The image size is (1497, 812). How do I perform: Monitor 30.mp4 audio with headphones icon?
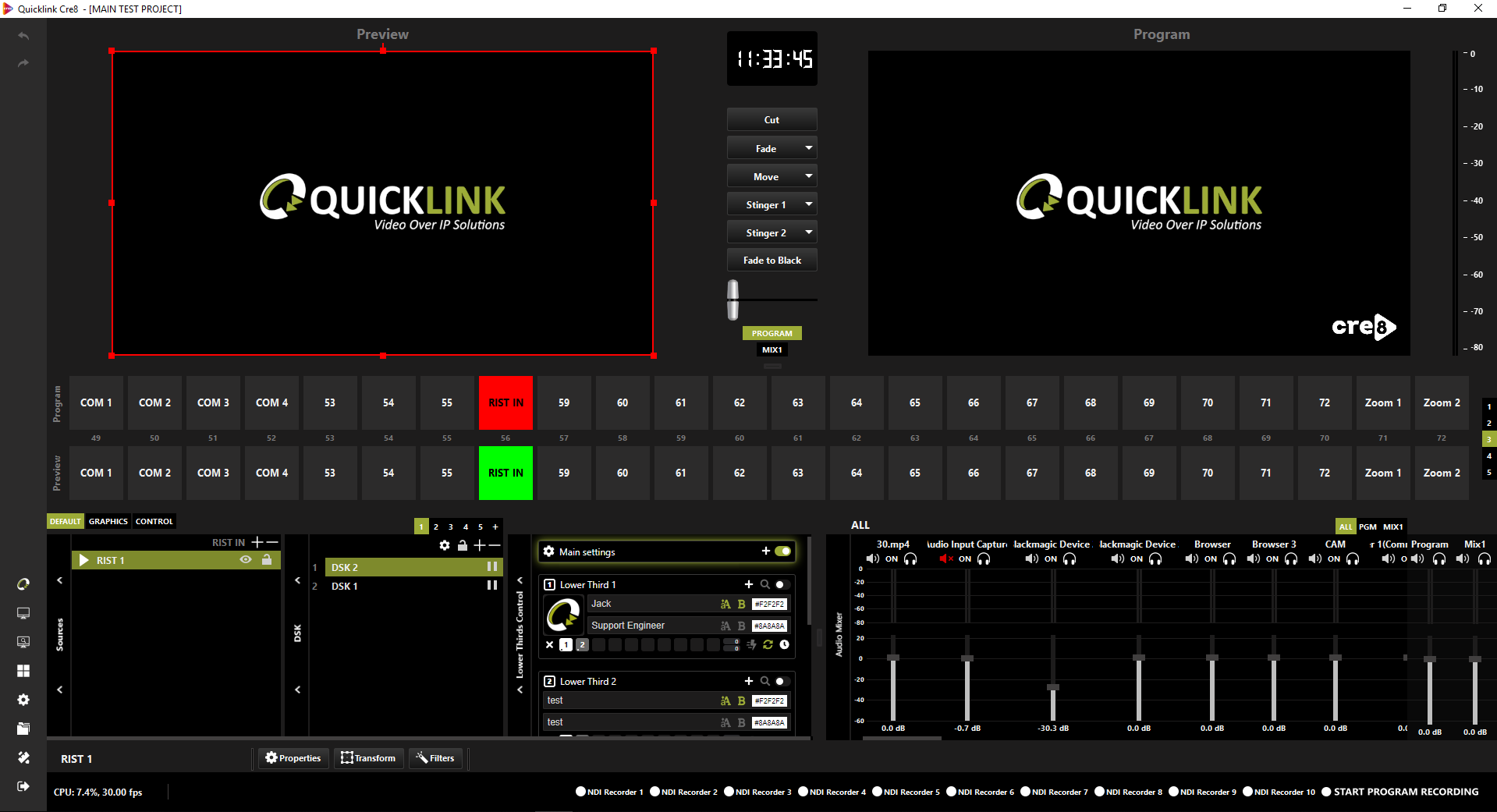[910, 558]
